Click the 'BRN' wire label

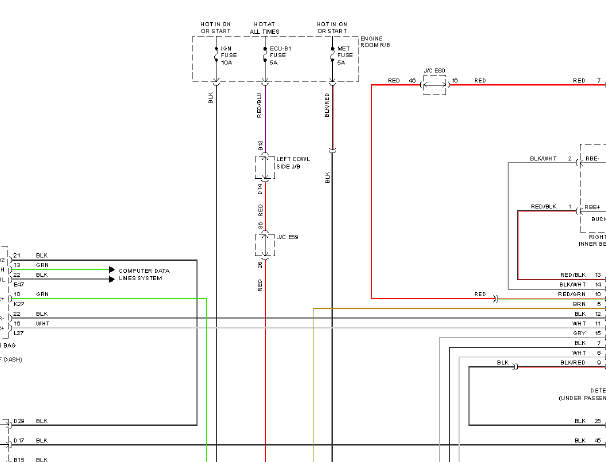[579, 304]
